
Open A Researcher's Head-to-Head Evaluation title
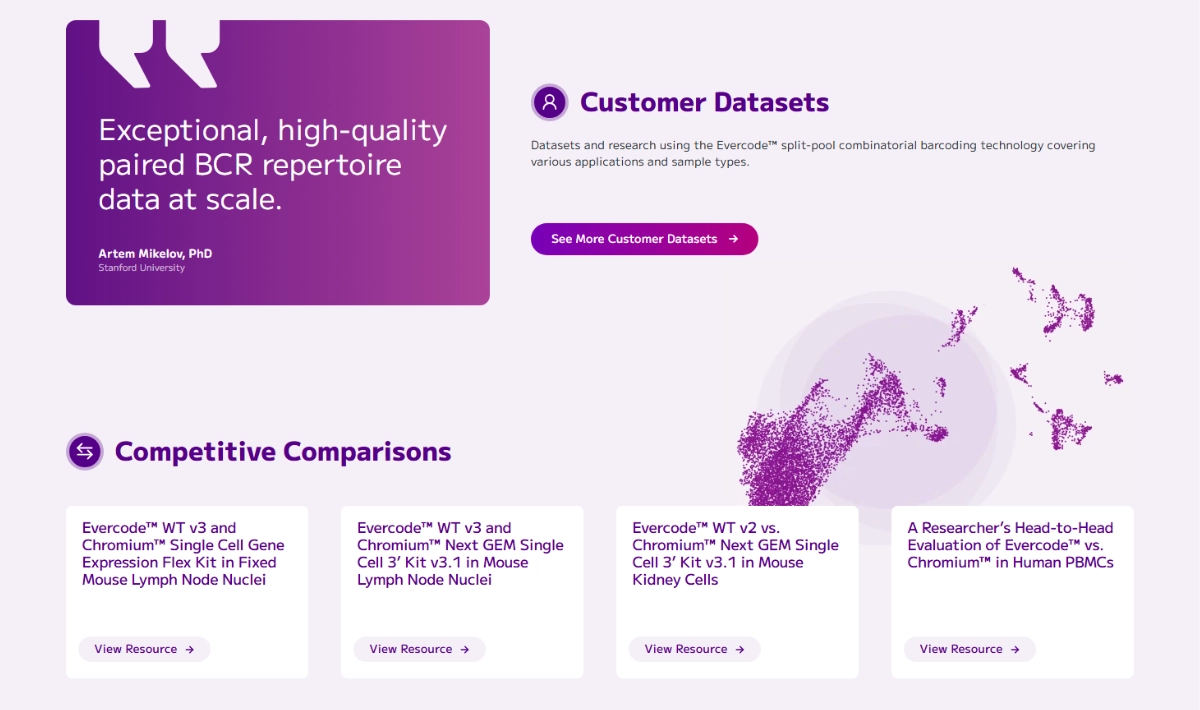coord(1010,545)
